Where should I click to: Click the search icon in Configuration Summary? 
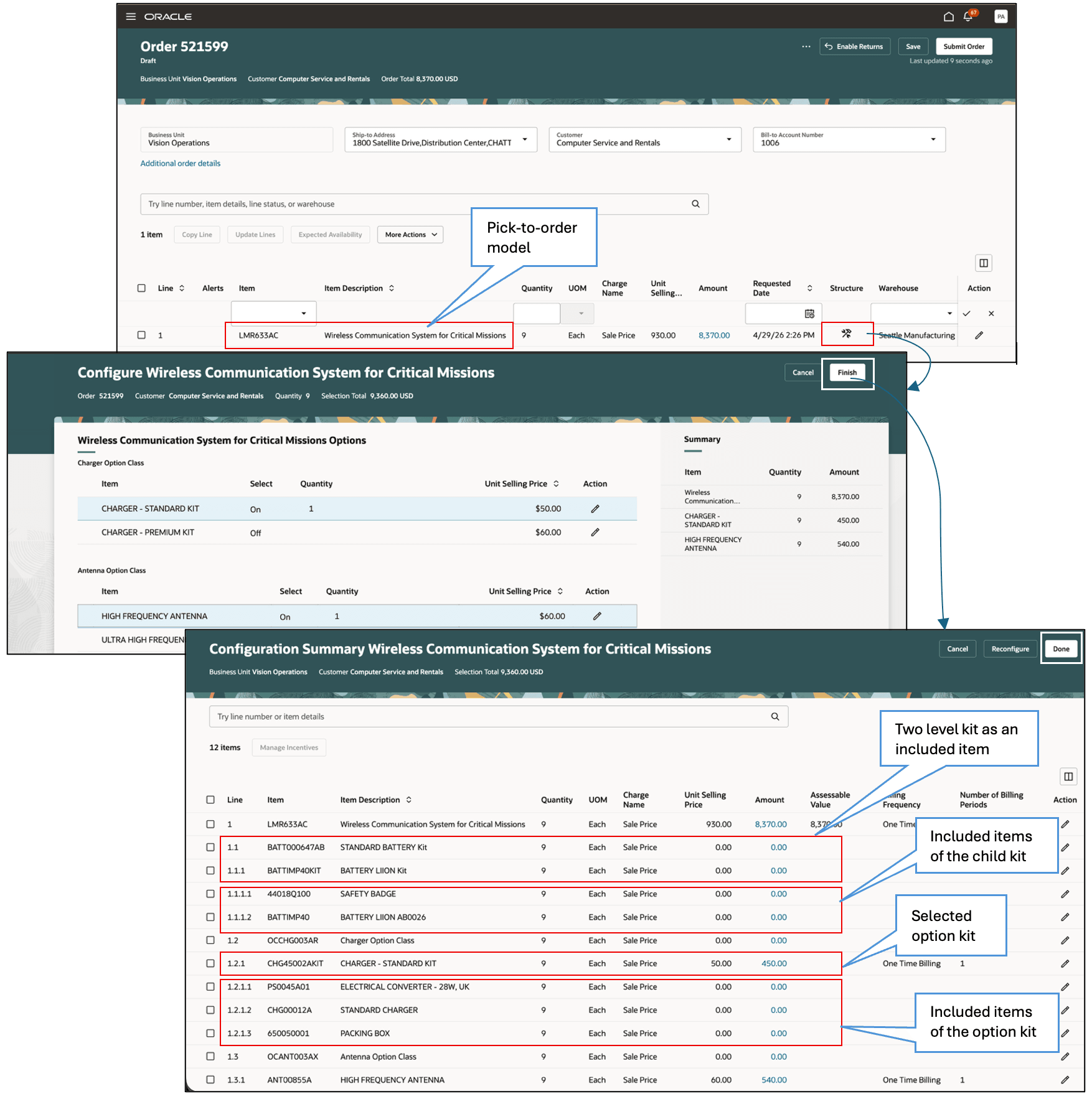pos(775,717)
